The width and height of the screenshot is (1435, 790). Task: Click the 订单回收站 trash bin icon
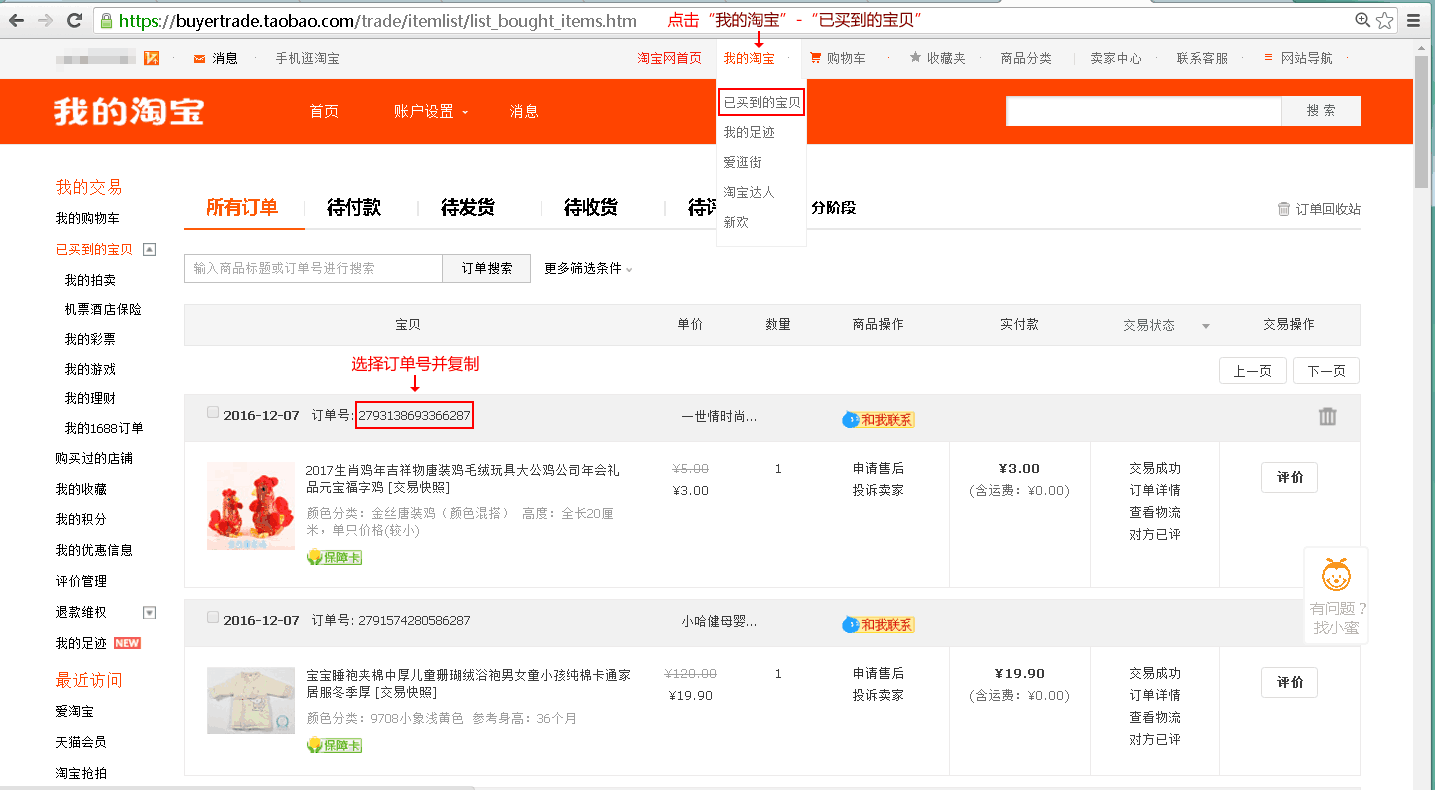(1284, 209)
